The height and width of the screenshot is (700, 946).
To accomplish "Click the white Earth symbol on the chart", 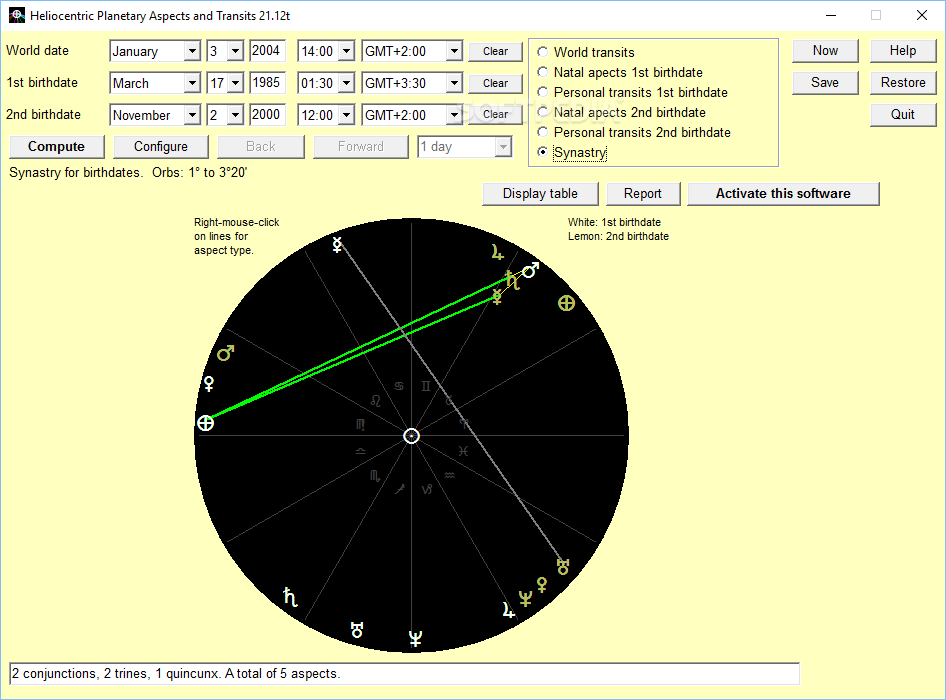I will [x=206, y=423].
